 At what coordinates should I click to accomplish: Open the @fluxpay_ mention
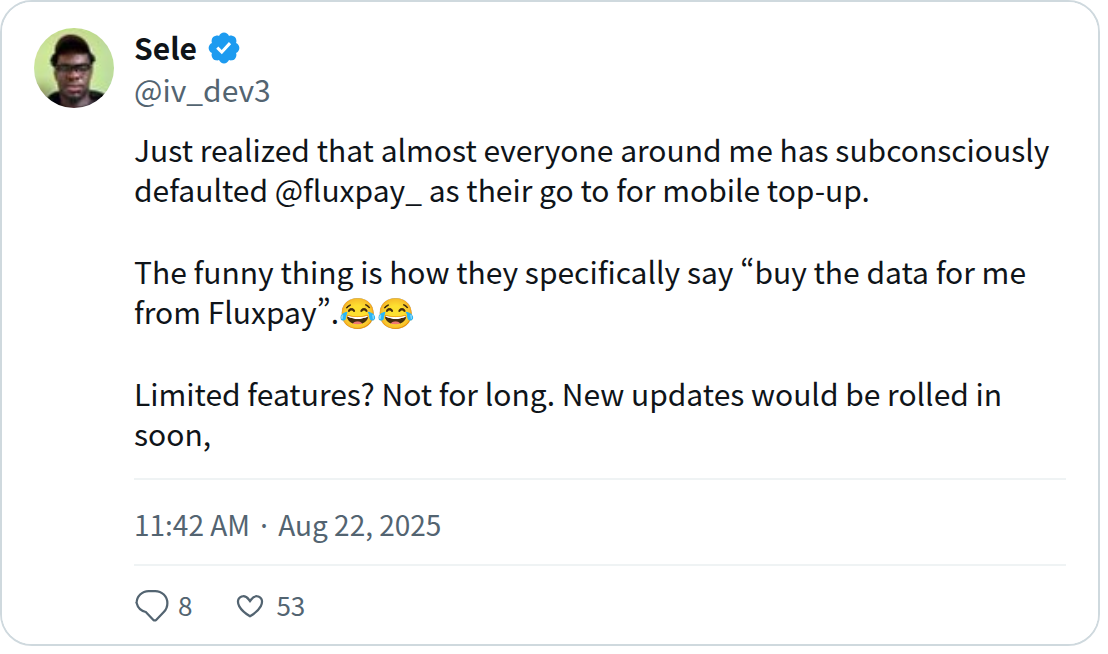coord(348,192)
